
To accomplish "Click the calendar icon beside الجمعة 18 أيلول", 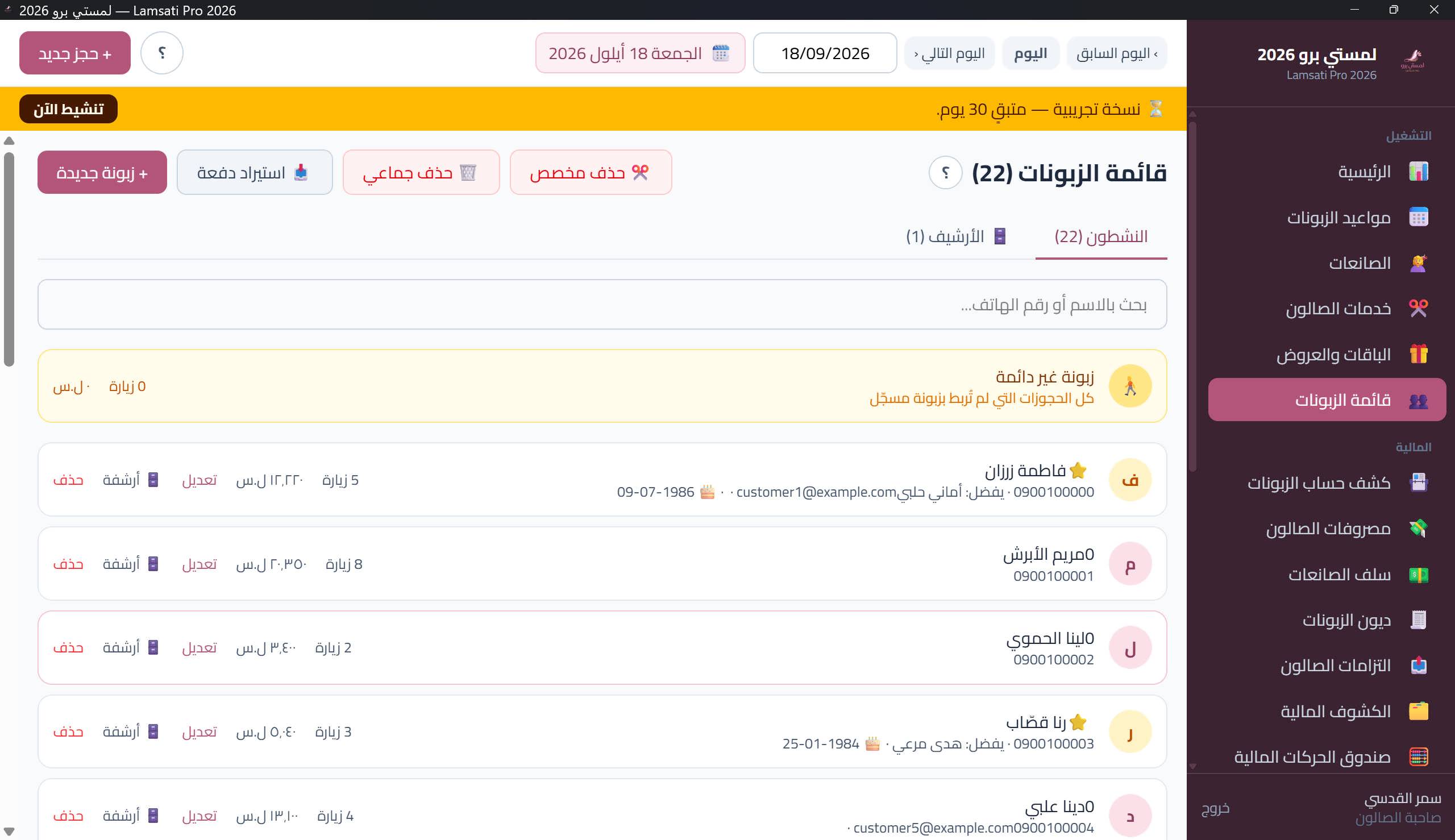I will pyautogui.click(x=721, y=53).
